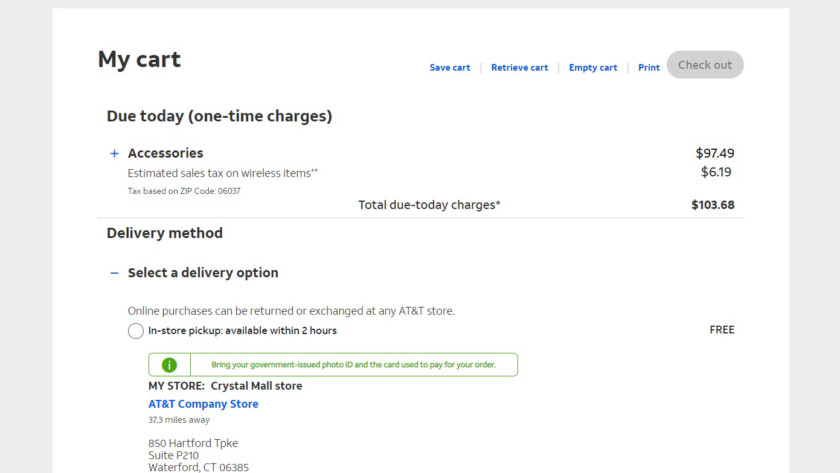Viewport: 840px width, 473px height.
Task: Click the 'My cart' page heading
Action: point(139,59)
